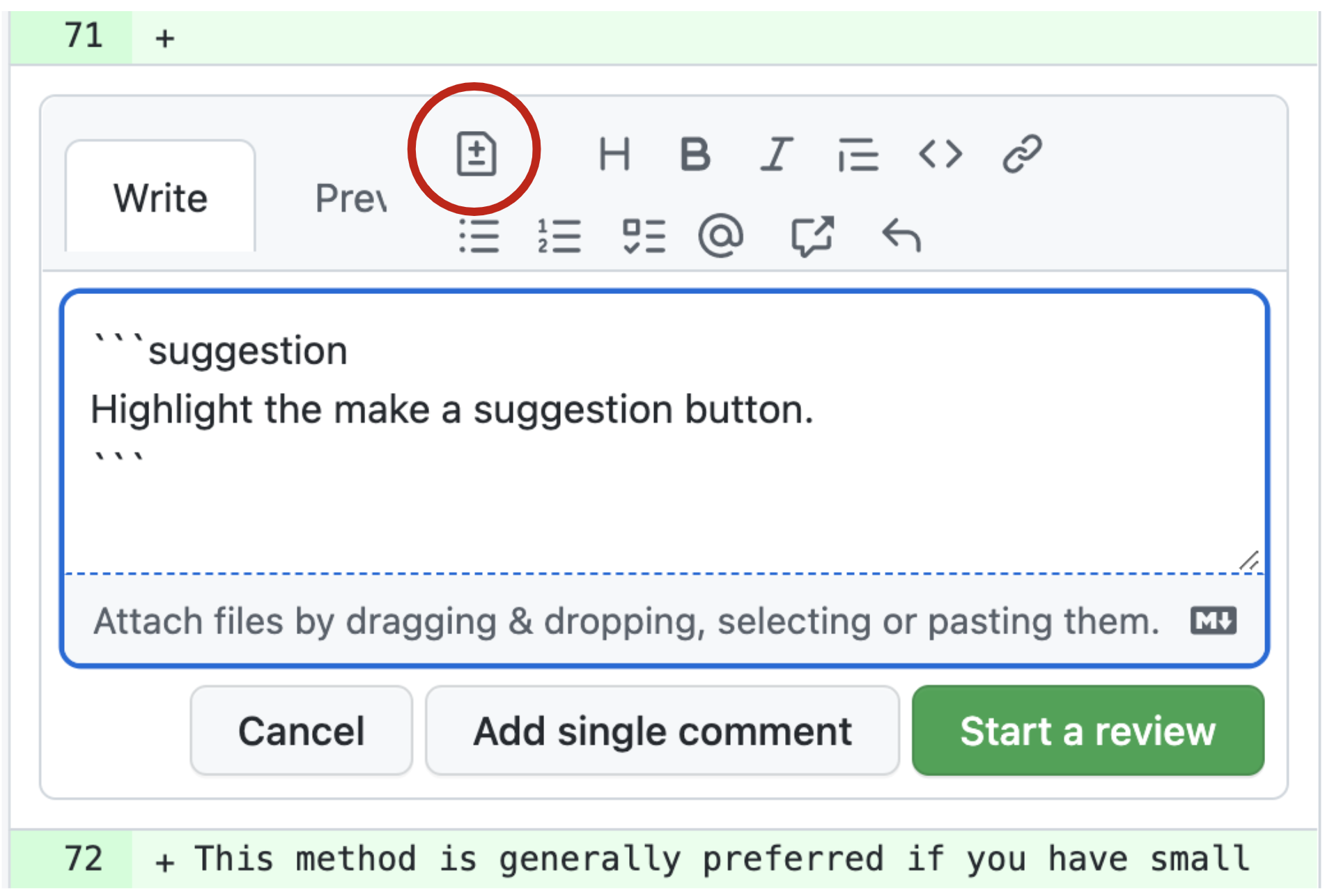
Task: Insert a numbered list
Action: click(x=559, y=236)
